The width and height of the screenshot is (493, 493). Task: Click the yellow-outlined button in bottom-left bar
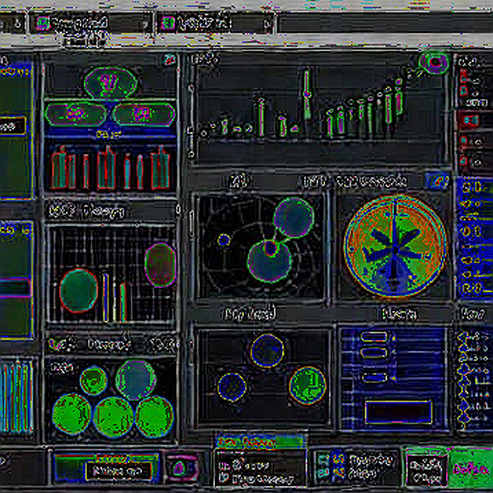coord(118,471)
